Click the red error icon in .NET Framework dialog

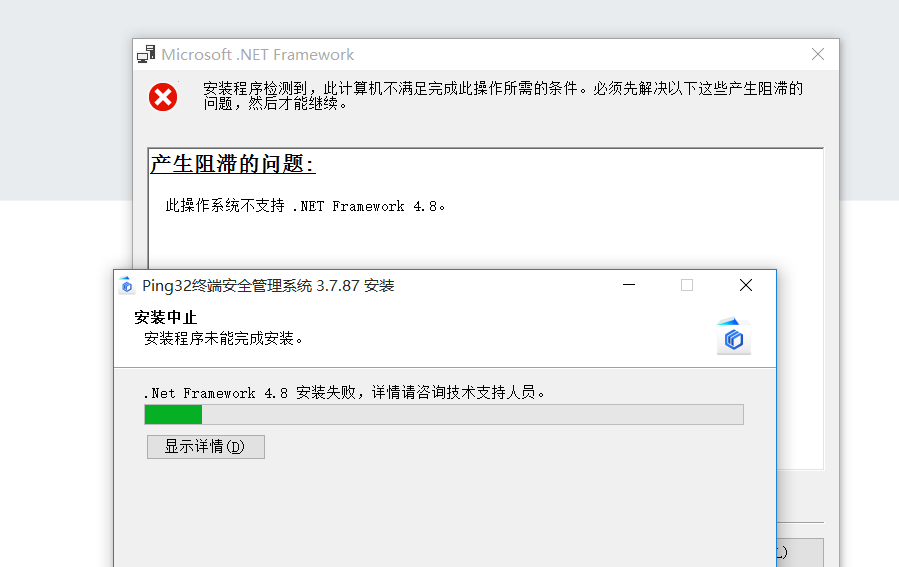point(163,97)
